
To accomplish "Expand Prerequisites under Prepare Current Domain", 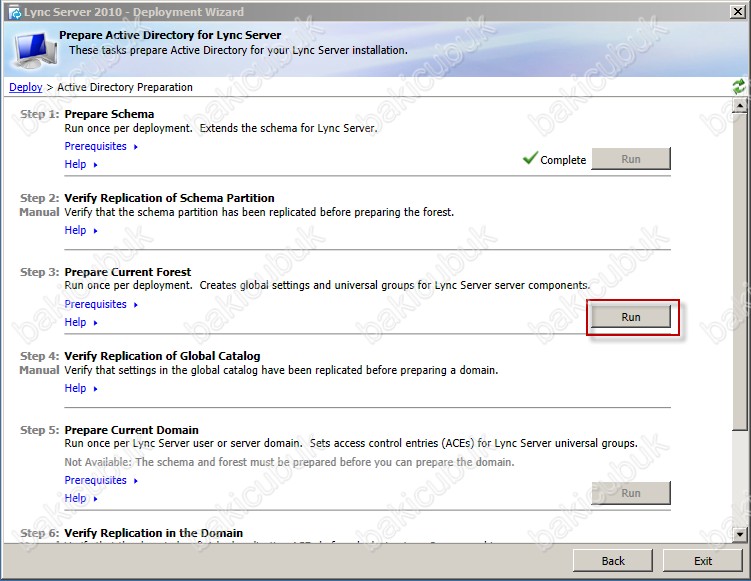I will click(x=101, y=480).
